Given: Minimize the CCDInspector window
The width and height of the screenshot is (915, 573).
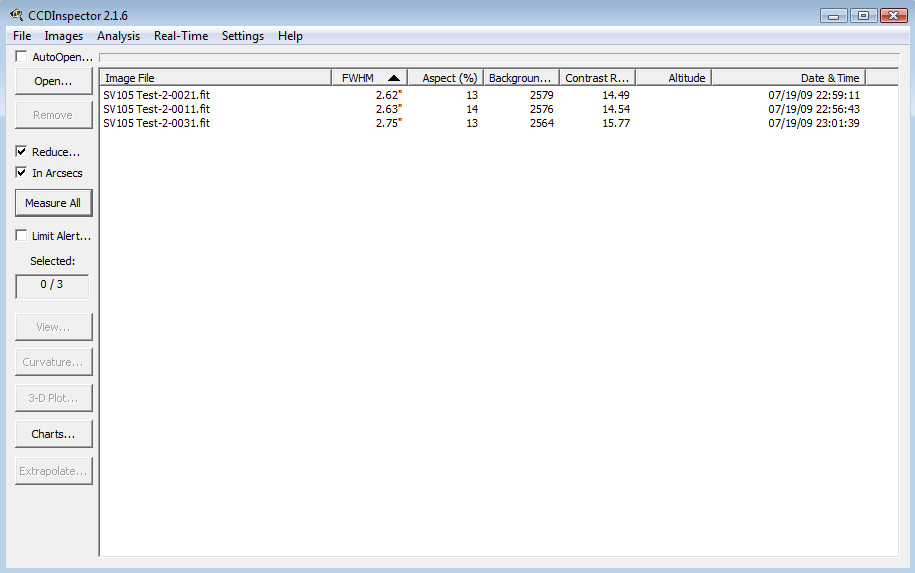Looking at the screenshot, I should click(x=833, y=16).
